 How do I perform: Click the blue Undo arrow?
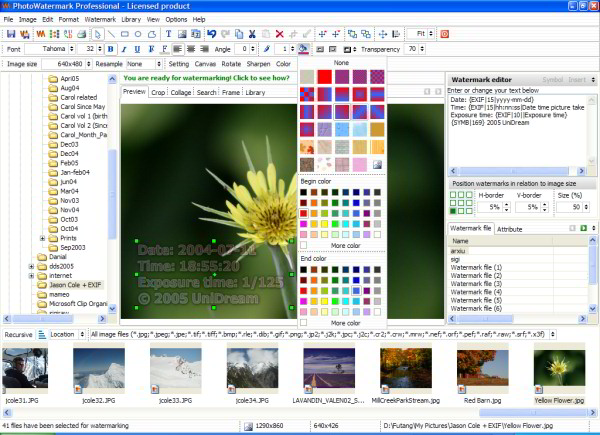(x=212, y=34)
